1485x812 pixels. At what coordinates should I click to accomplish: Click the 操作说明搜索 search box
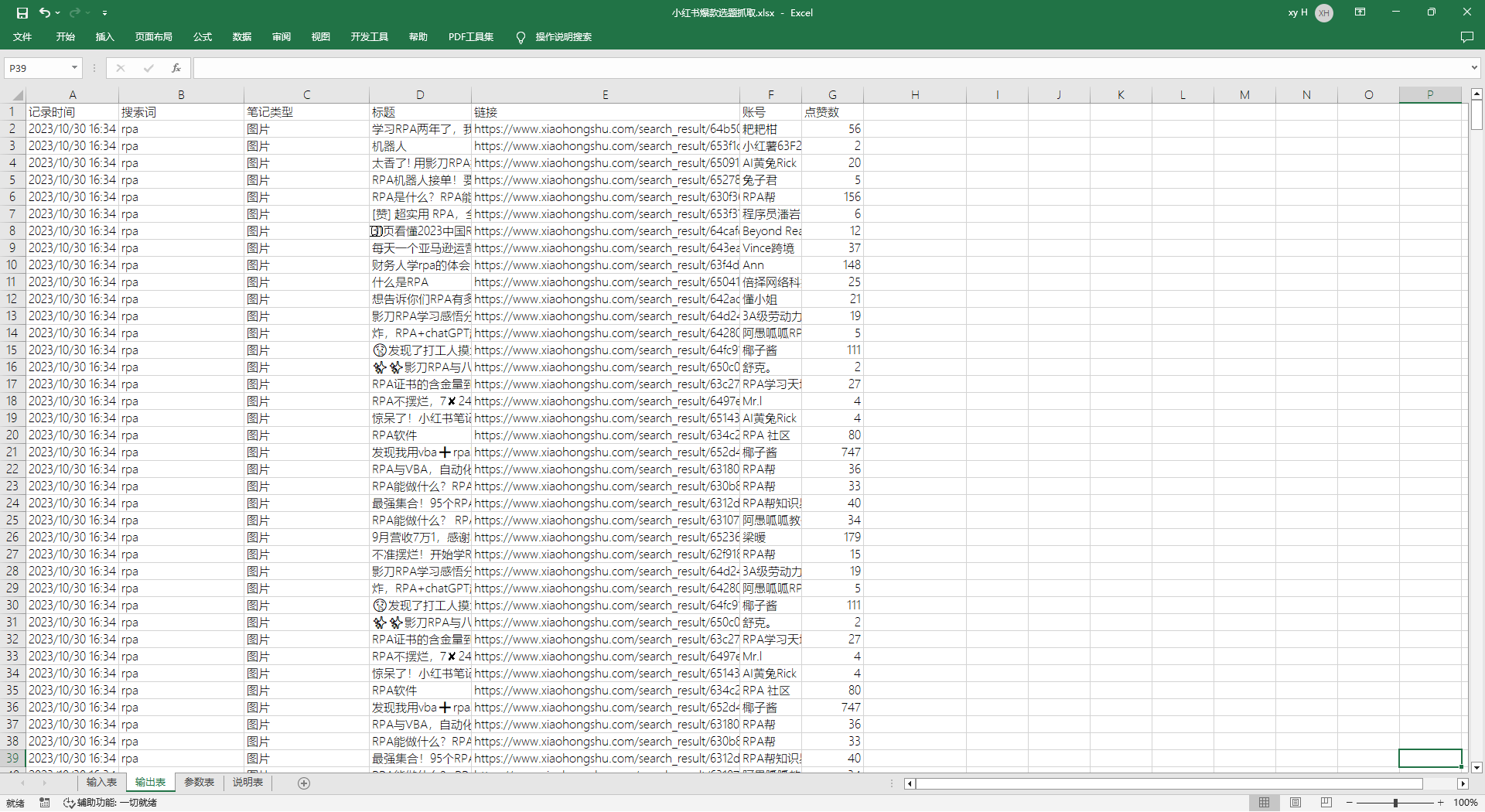pyautogui.click(x=563, y=37)
